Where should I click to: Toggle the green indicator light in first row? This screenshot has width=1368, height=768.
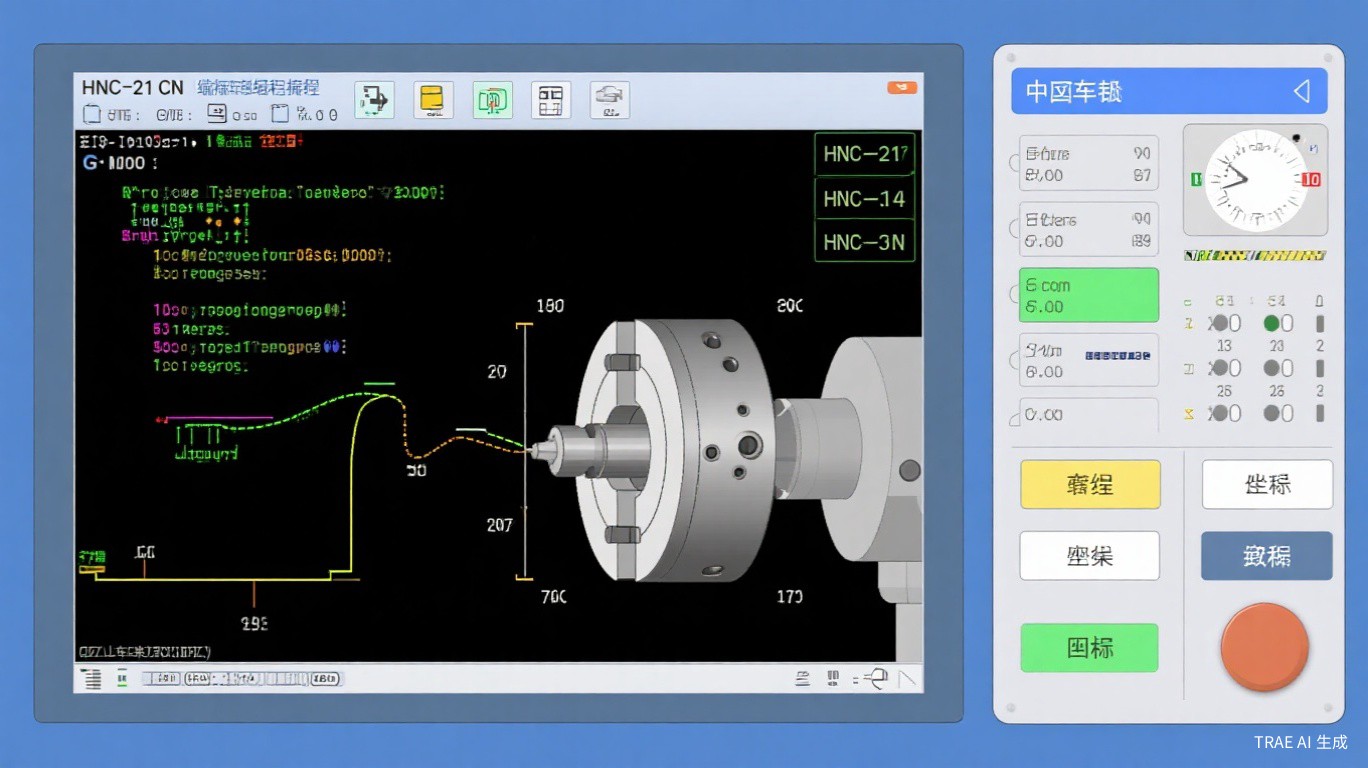point(1271,323)
